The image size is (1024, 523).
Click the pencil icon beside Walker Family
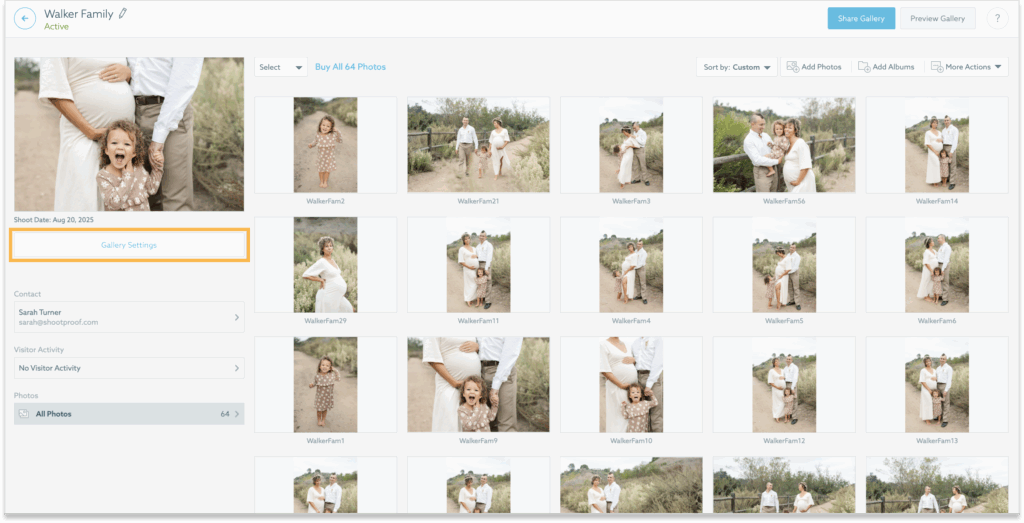123,14
